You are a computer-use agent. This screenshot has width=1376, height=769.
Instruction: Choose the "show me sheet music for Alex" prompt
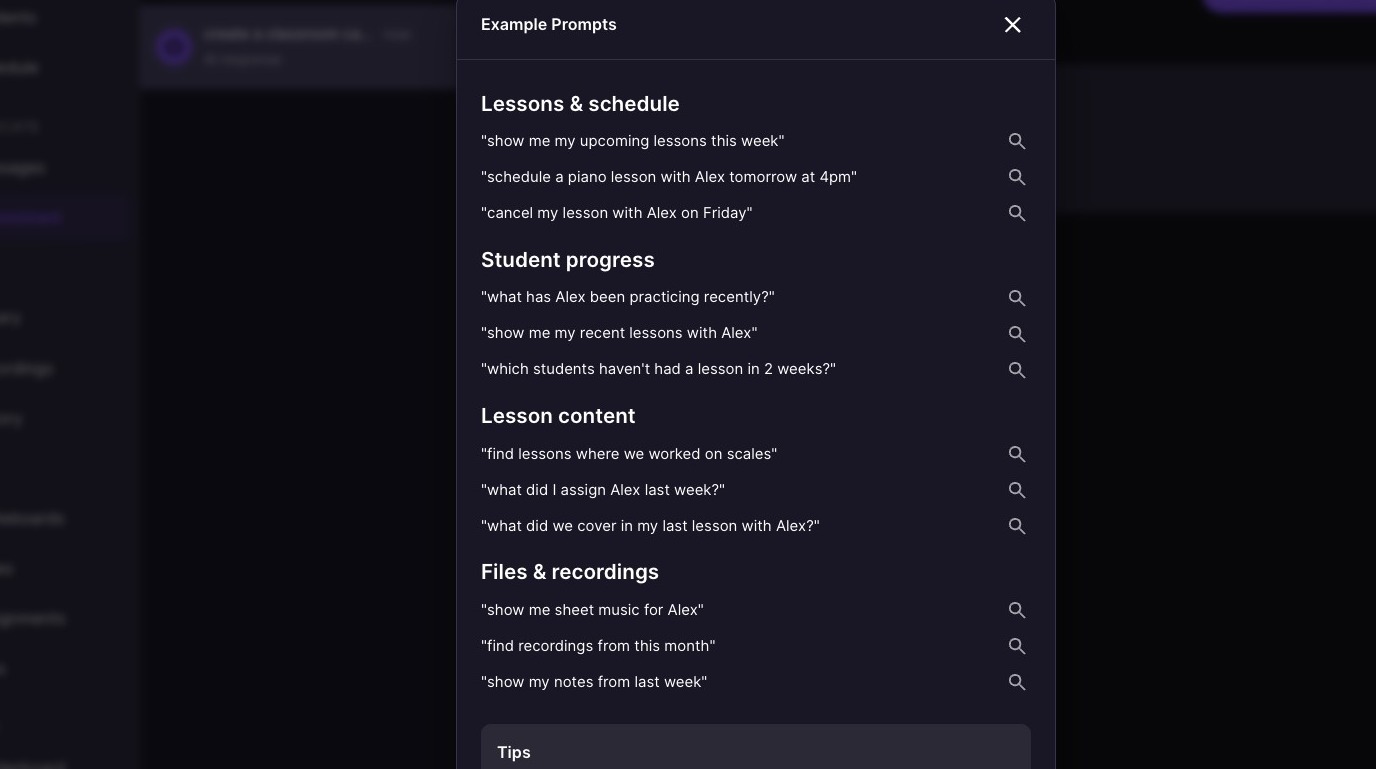(x=592, y=610)
